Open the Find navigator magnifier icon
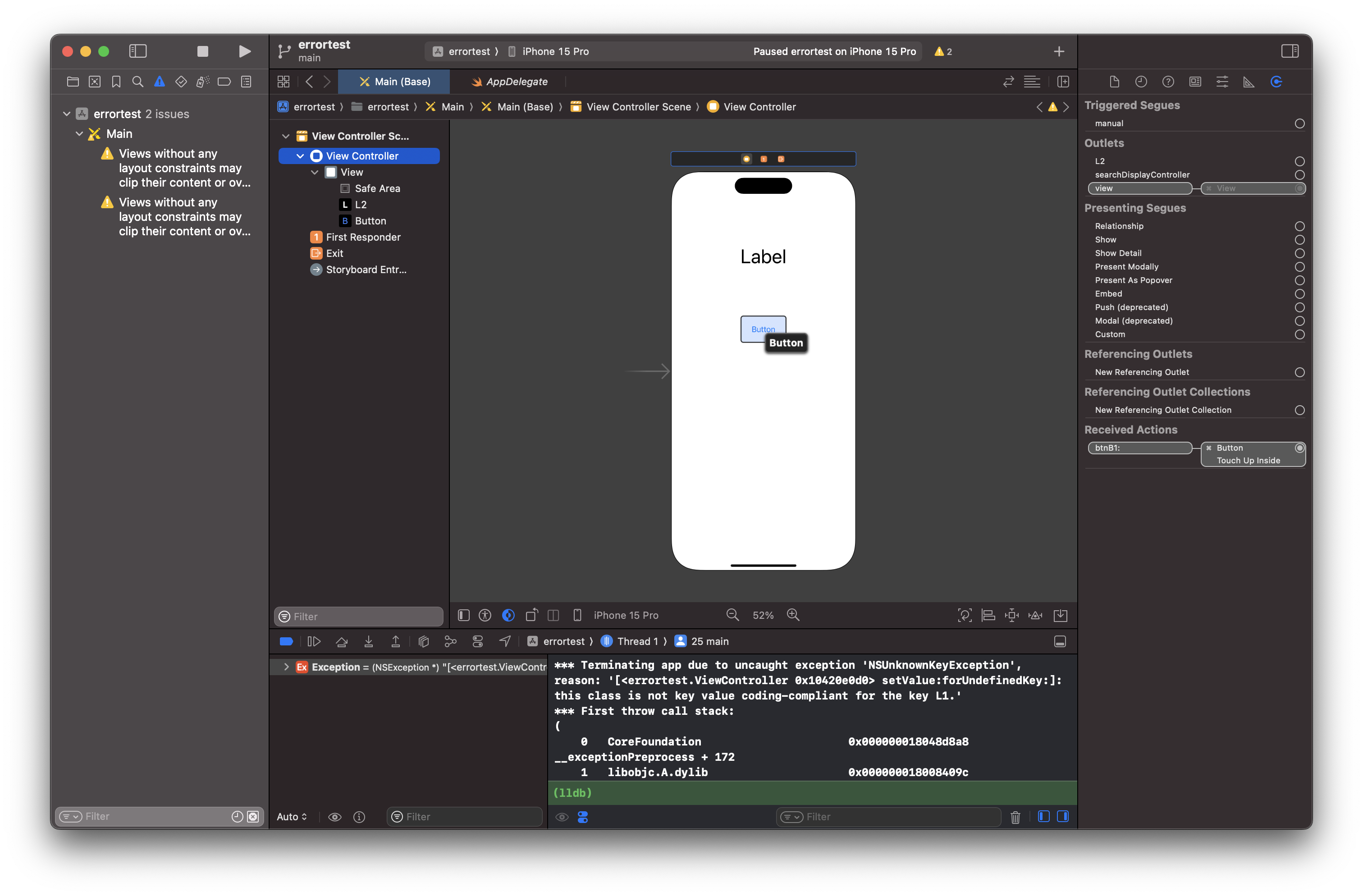Image resolution: width=1363 pixels, height=896 pixels. click(137, 82)
